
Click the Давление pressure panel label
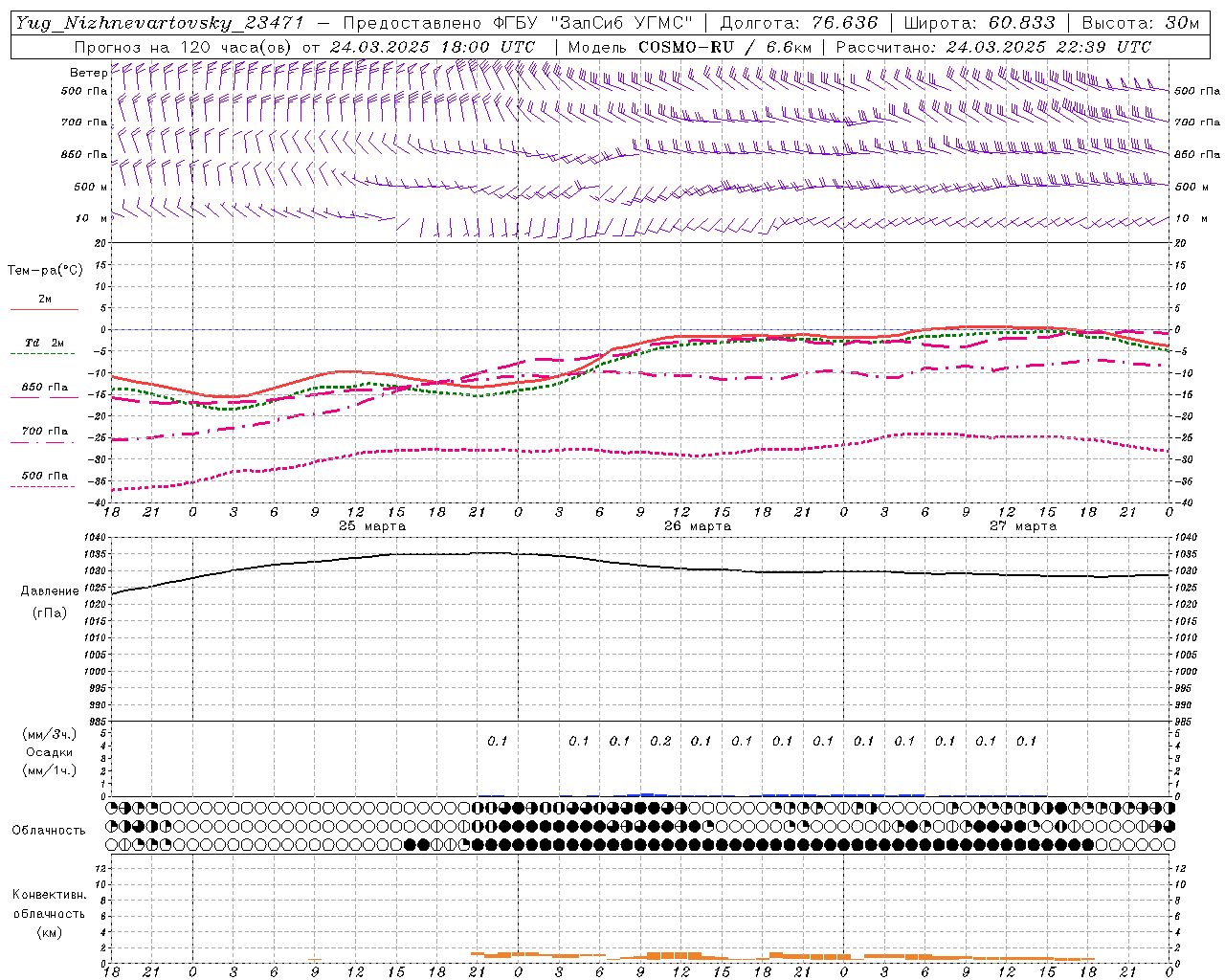(50, 591)
